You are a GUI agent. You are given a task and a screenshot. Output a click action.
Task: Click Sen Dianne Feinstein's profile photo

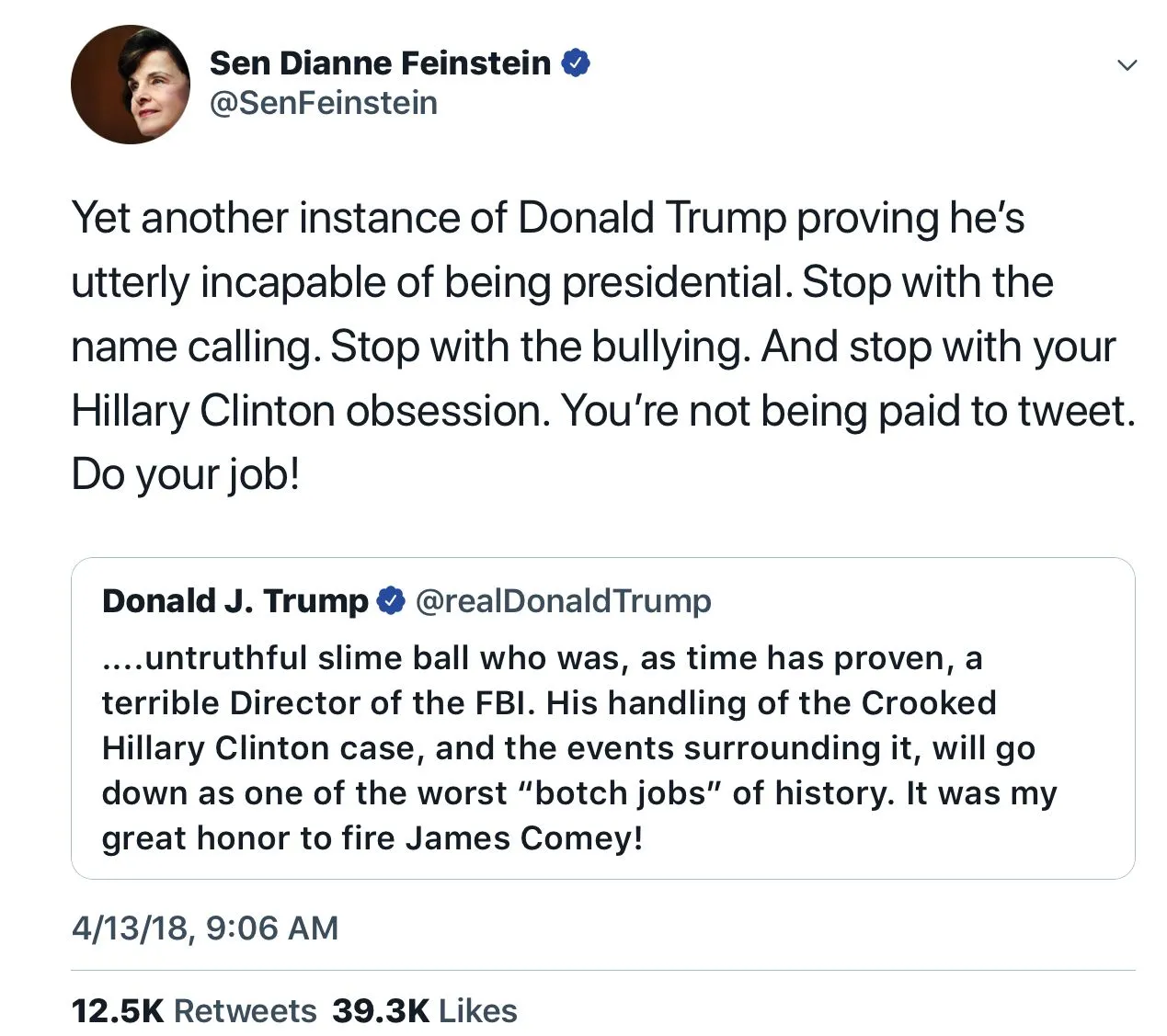131,85
